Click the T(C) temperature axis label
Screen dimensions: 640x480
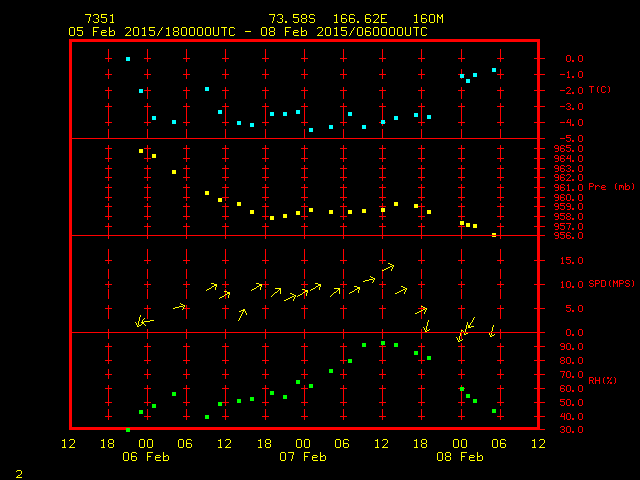pos(600,90)
